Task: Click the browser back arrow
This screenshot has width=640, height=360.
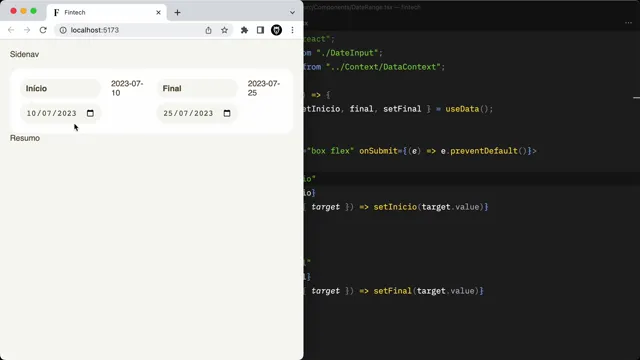Action: tap(11, 30)
